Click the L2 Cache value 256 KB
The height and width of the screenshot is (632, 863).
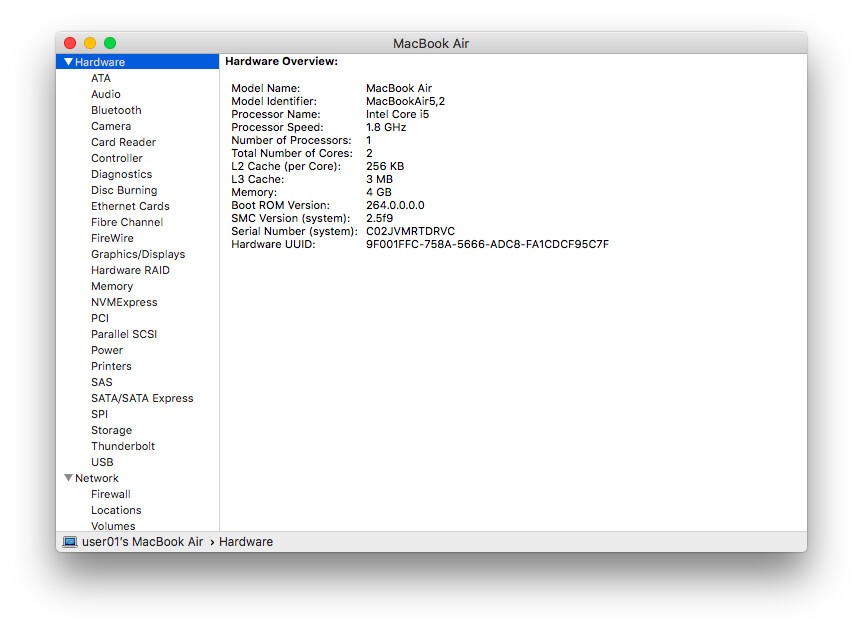[x=385, y=166]
